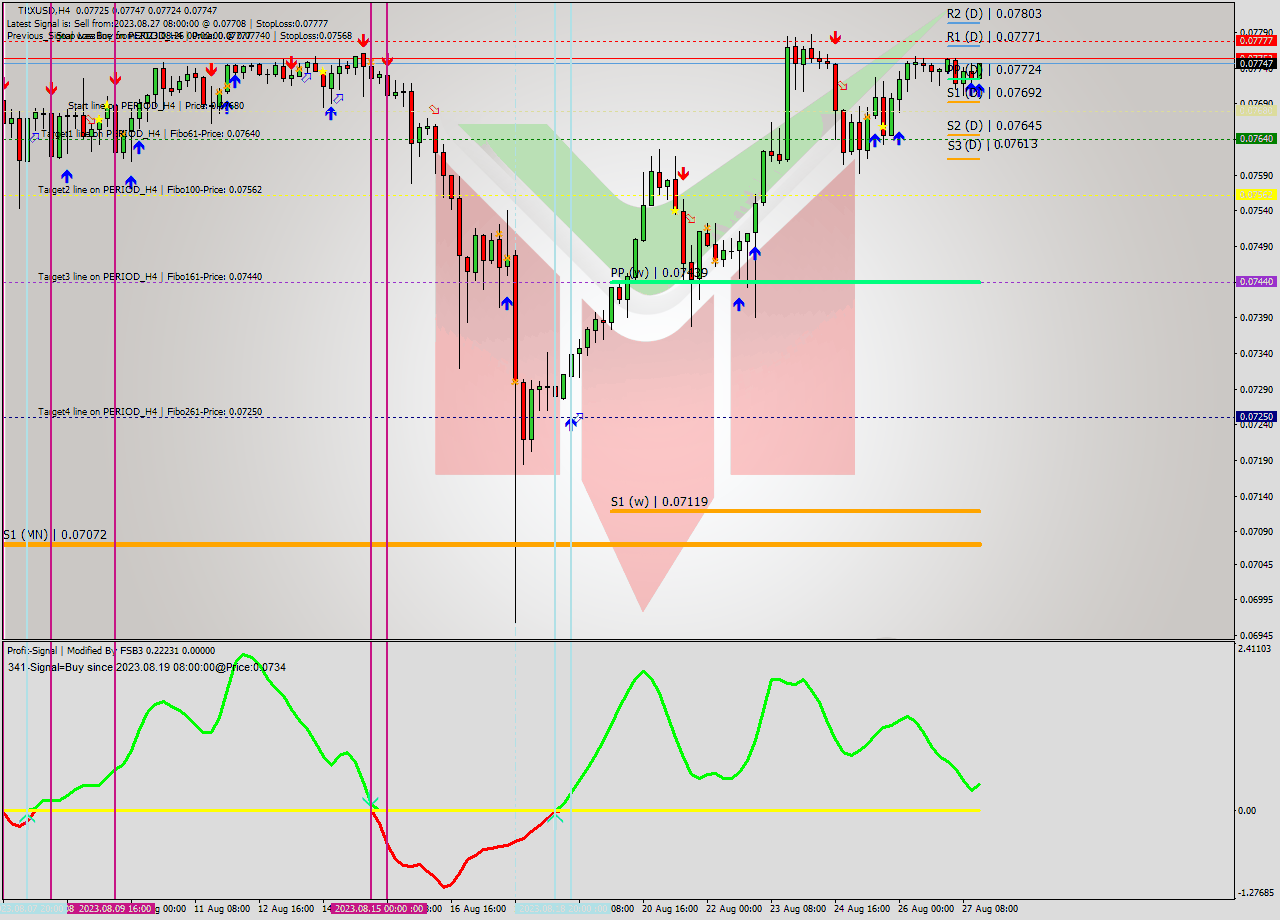
Task: Click the magenta 2023.08.15 00:00 date tag
Action: (379, 909)
